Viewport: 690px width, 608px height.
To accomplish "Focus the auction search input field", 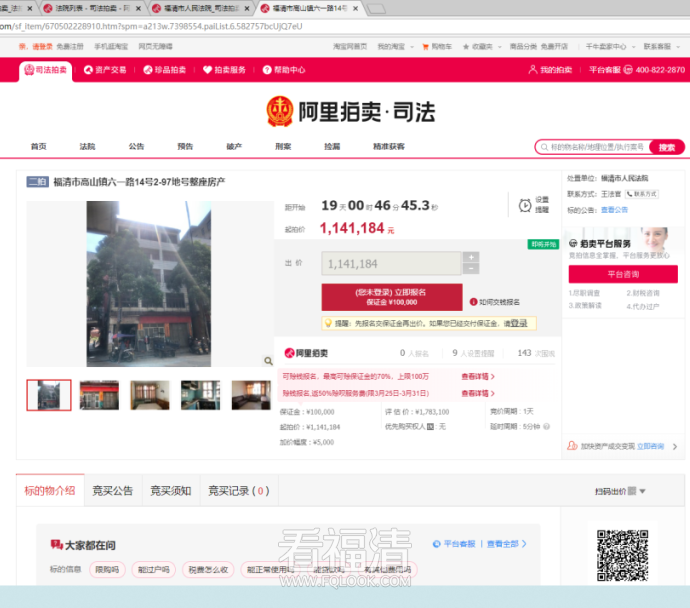I will (594, 147).
